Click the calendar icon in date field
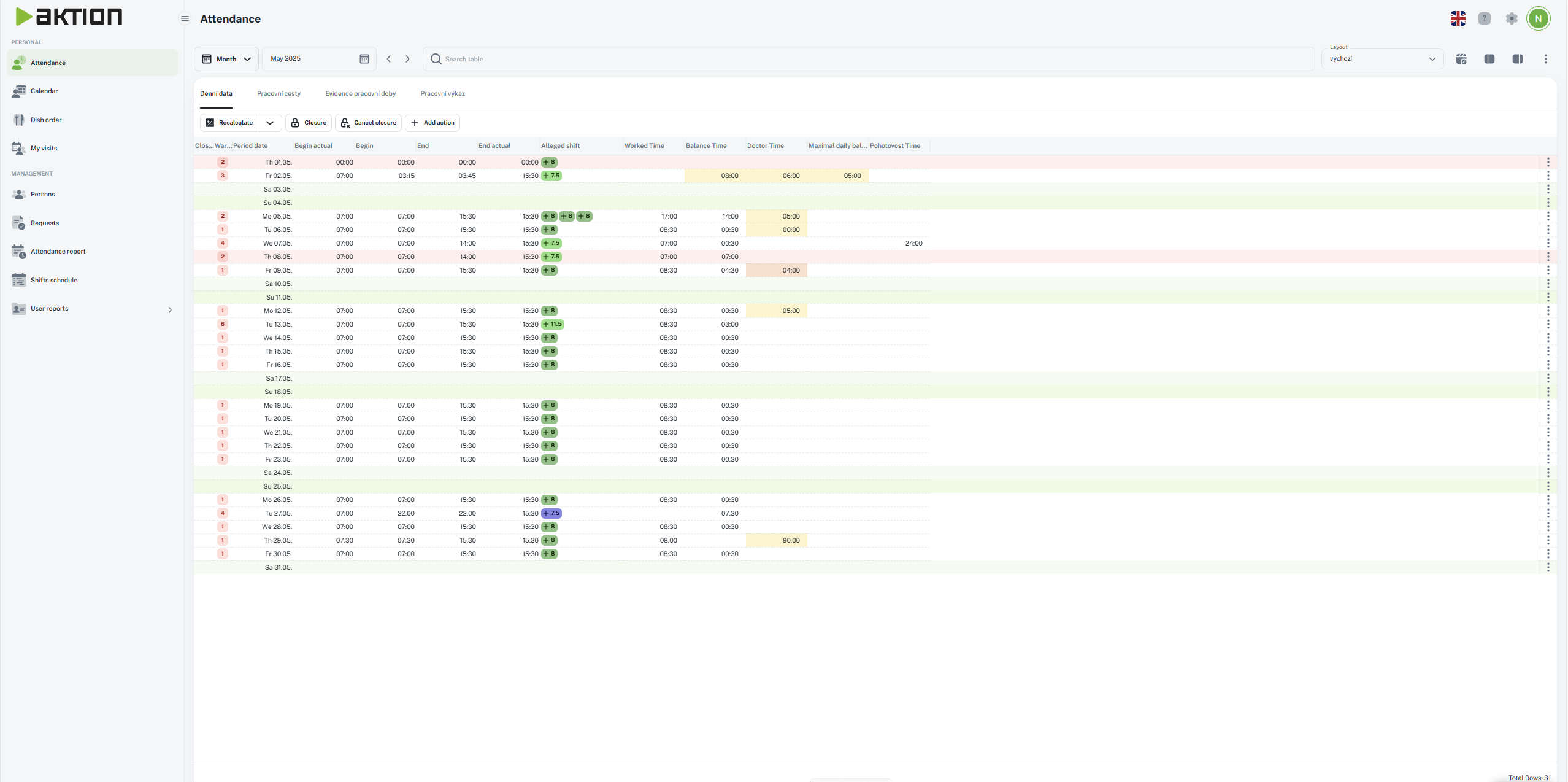The width and height of the screenshot is (1568, 782). (364, 59)
